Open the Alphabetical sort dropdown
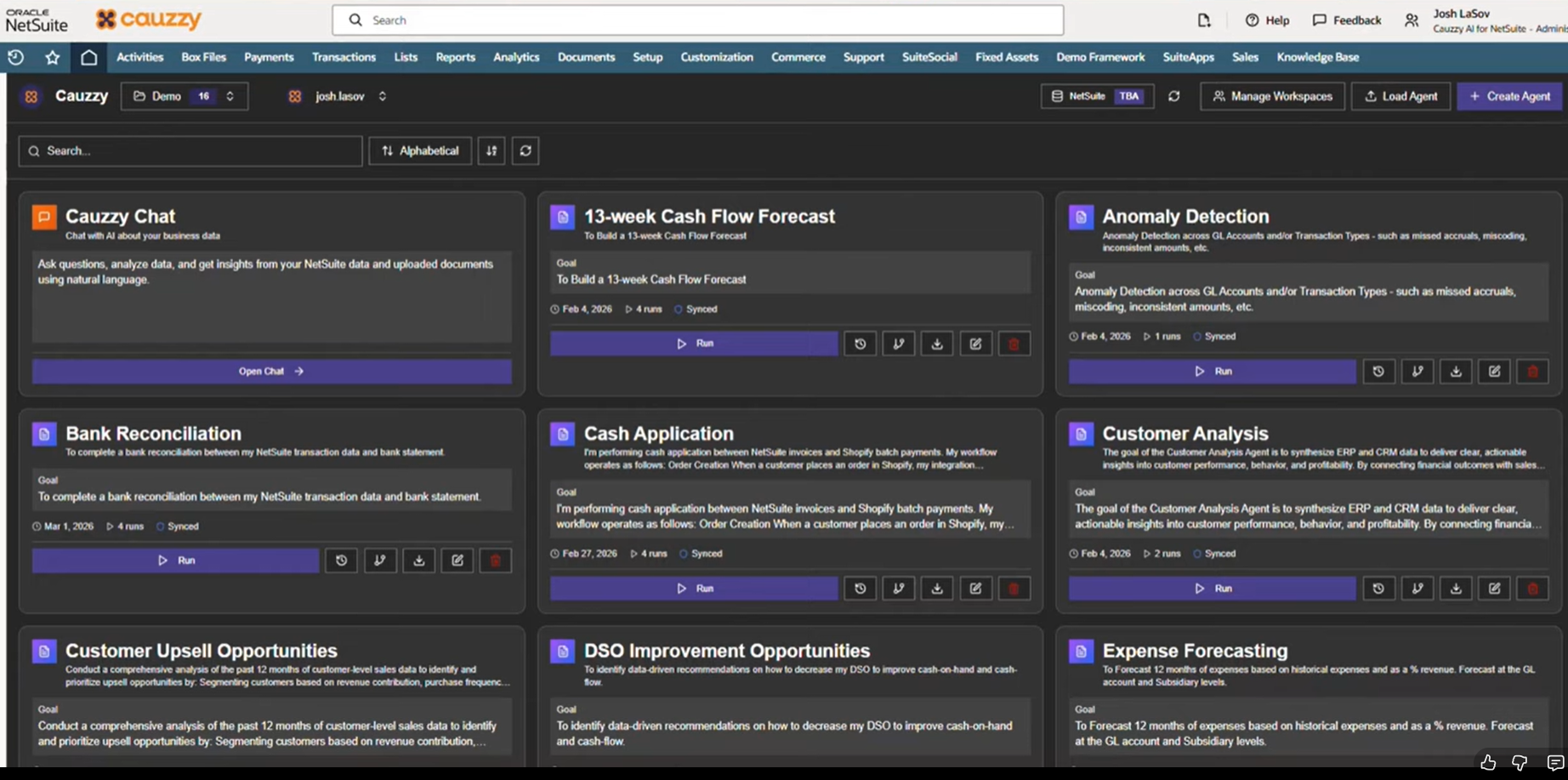 point(420,151)
